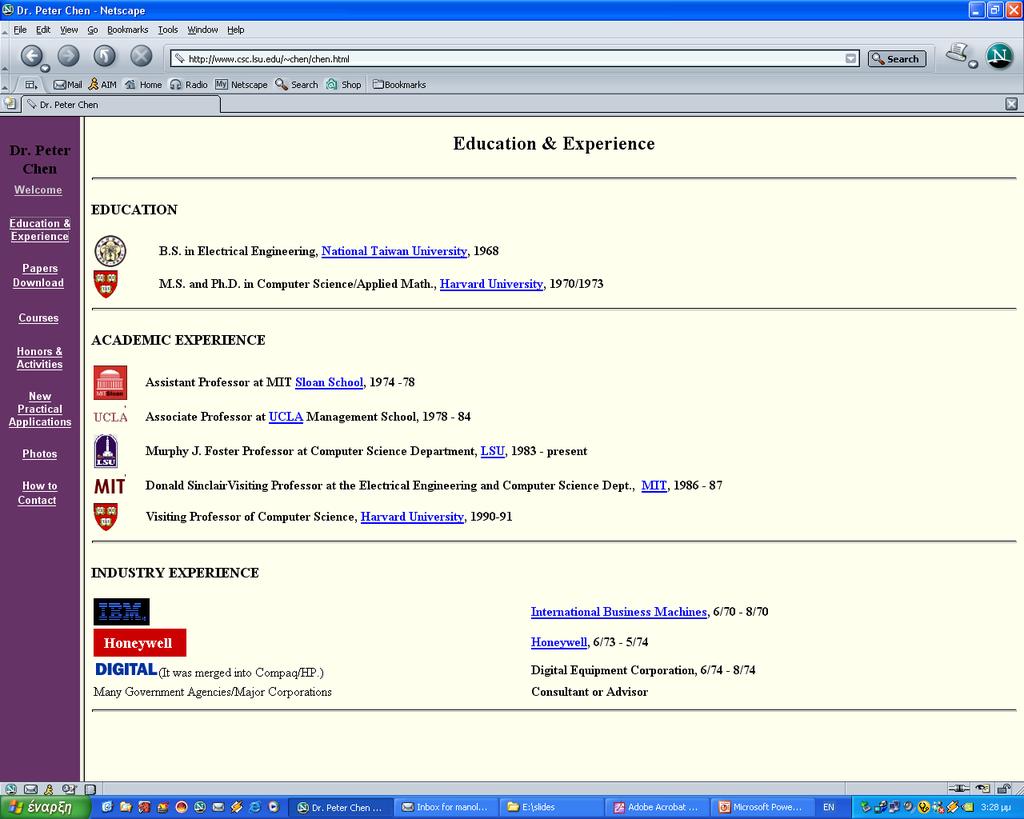Open the Courses sidebar link
This screenshot has width=1024, height=819.
point(39,318)
